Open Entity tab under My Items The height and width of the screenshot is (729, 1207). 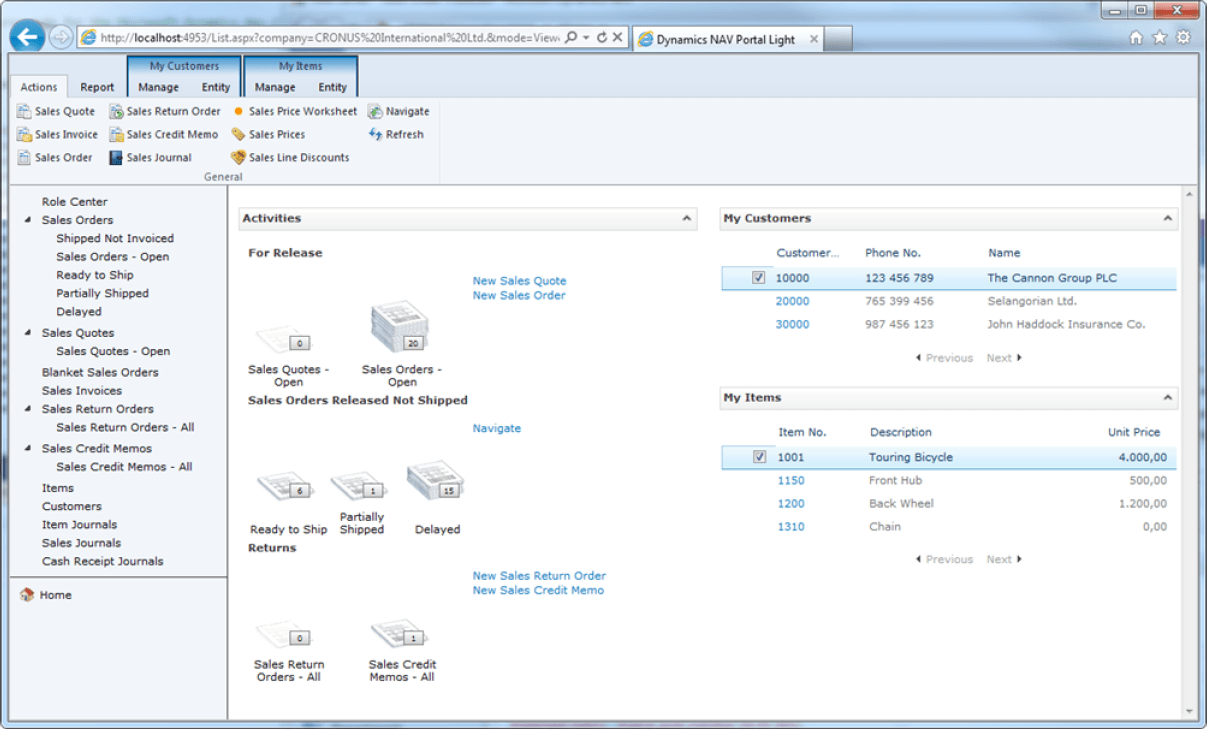coord(332,87)
